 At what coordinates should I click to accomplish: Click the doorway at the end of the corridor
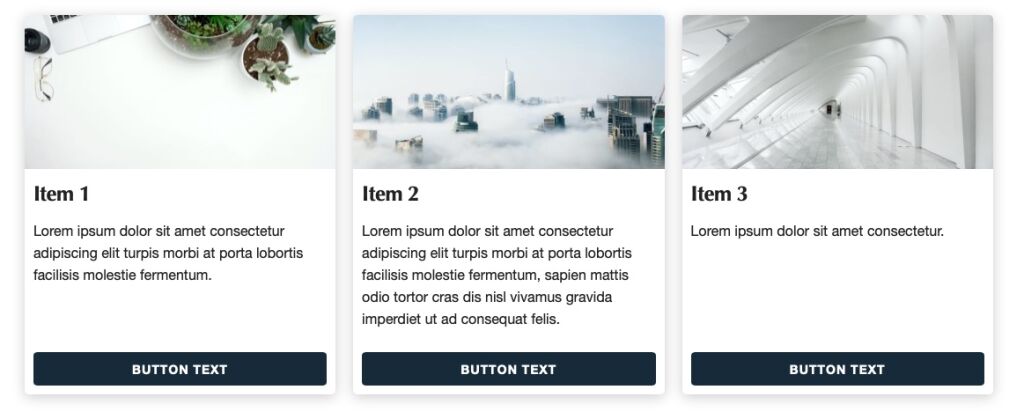[831, 108]
